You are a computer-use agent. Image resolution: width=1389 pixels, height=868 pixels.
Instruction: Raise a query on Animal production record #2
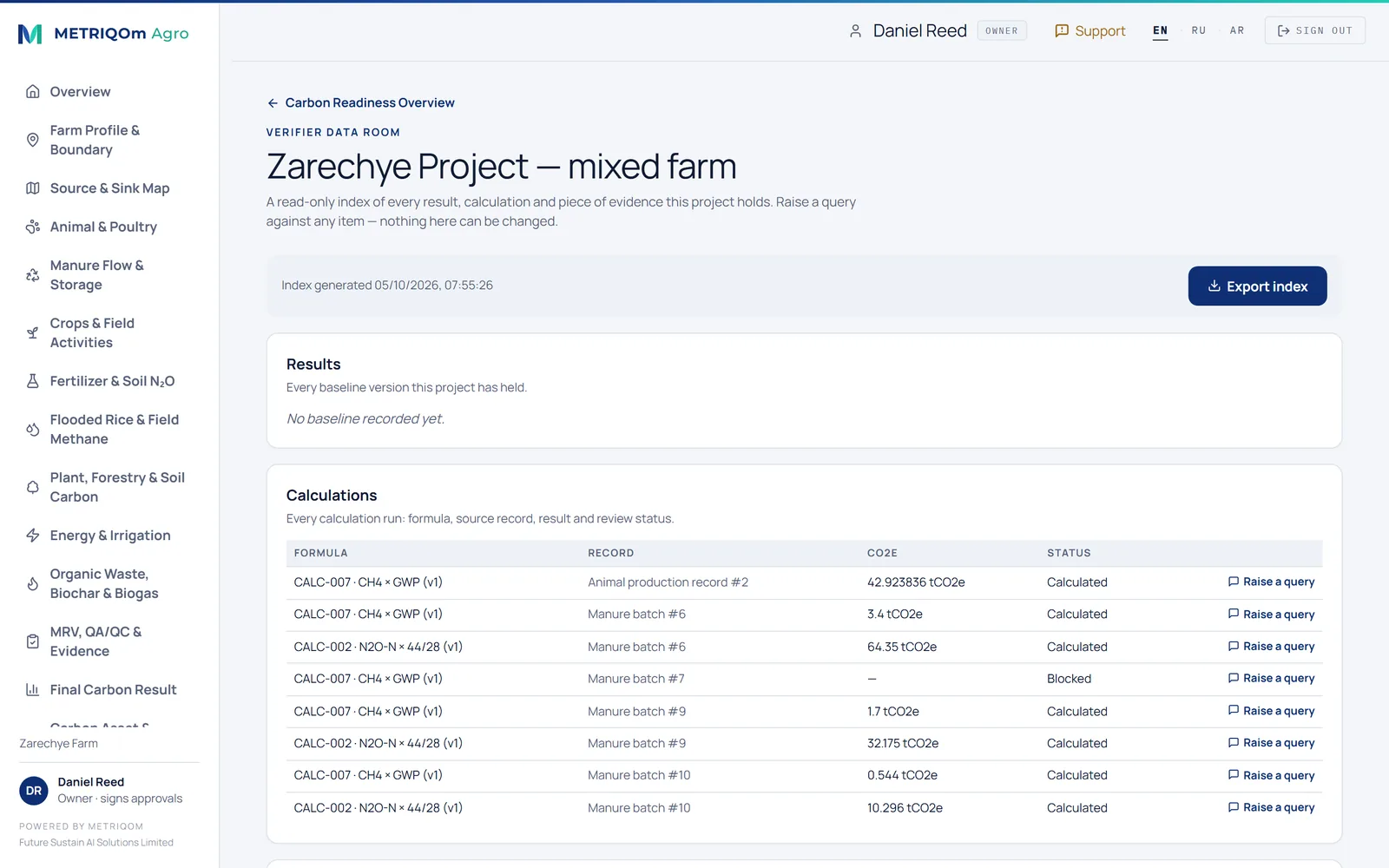coord(1271,582)
